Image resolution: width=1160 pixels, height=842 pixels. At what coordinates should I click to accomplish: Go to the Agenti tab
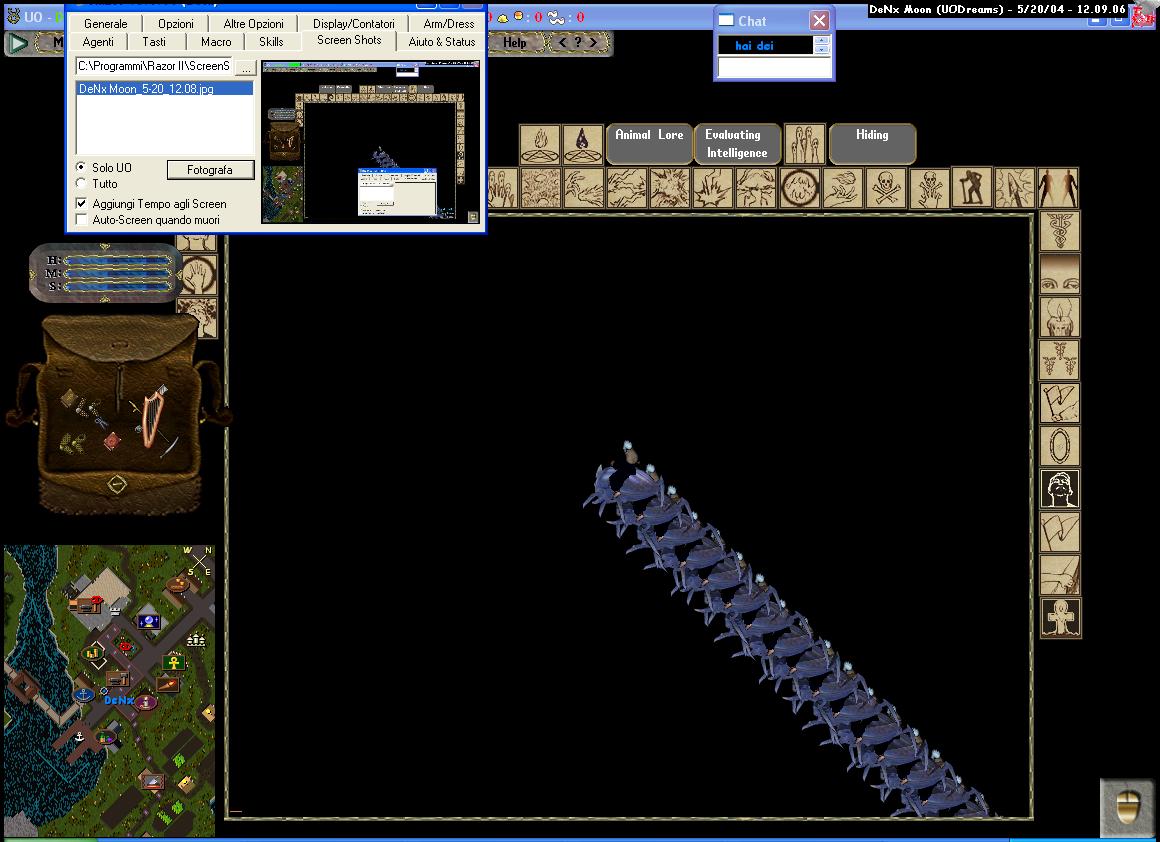pos(98,41)
